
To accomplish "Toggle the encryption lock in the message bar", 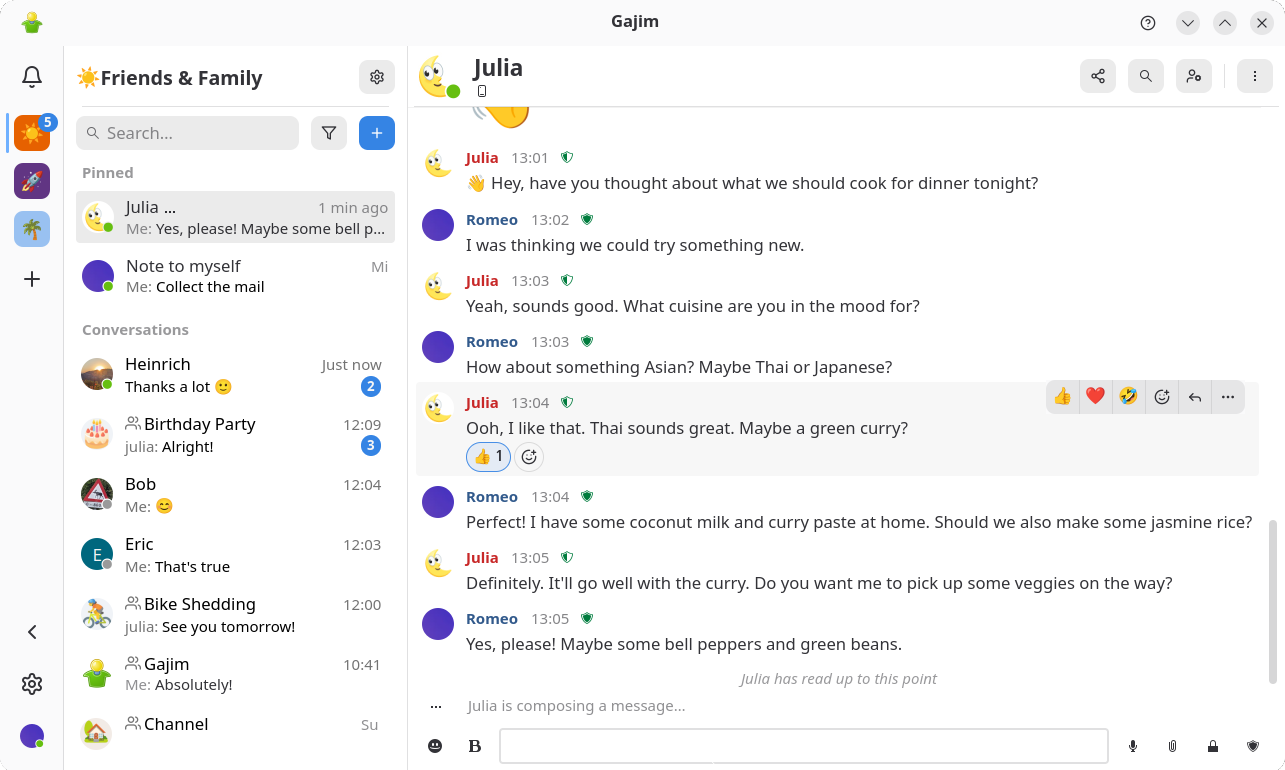I will click(1213, 746).
